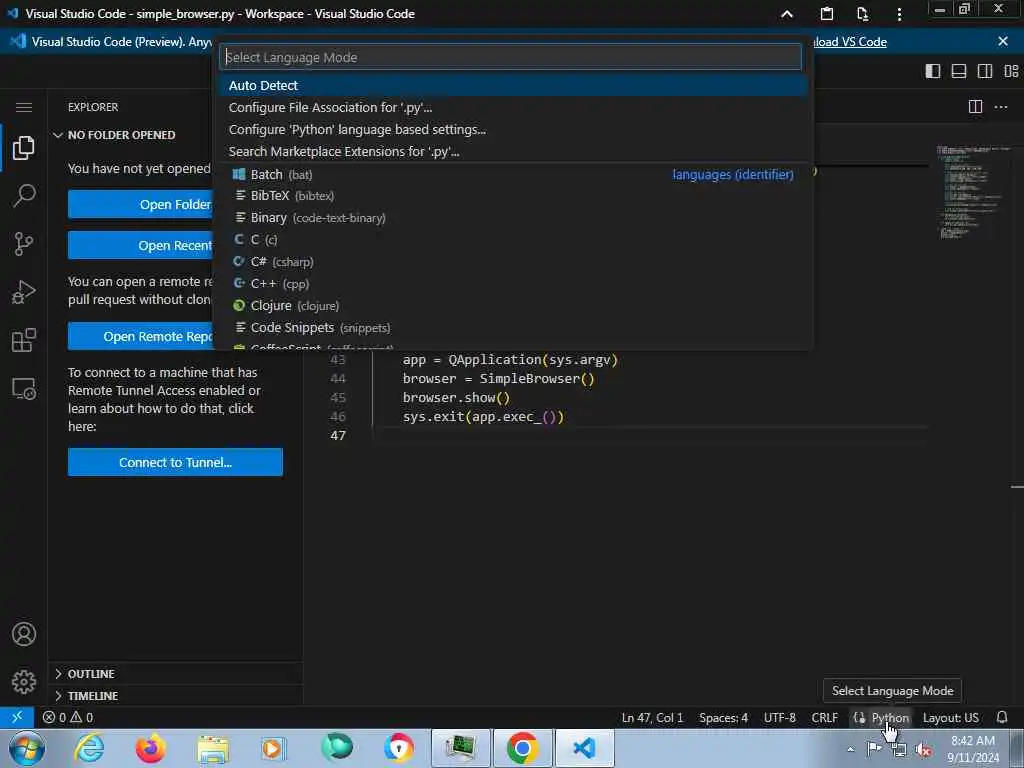
Task: Click Visual Studio Code taskbar icon
Action: (x=584, y=748)
